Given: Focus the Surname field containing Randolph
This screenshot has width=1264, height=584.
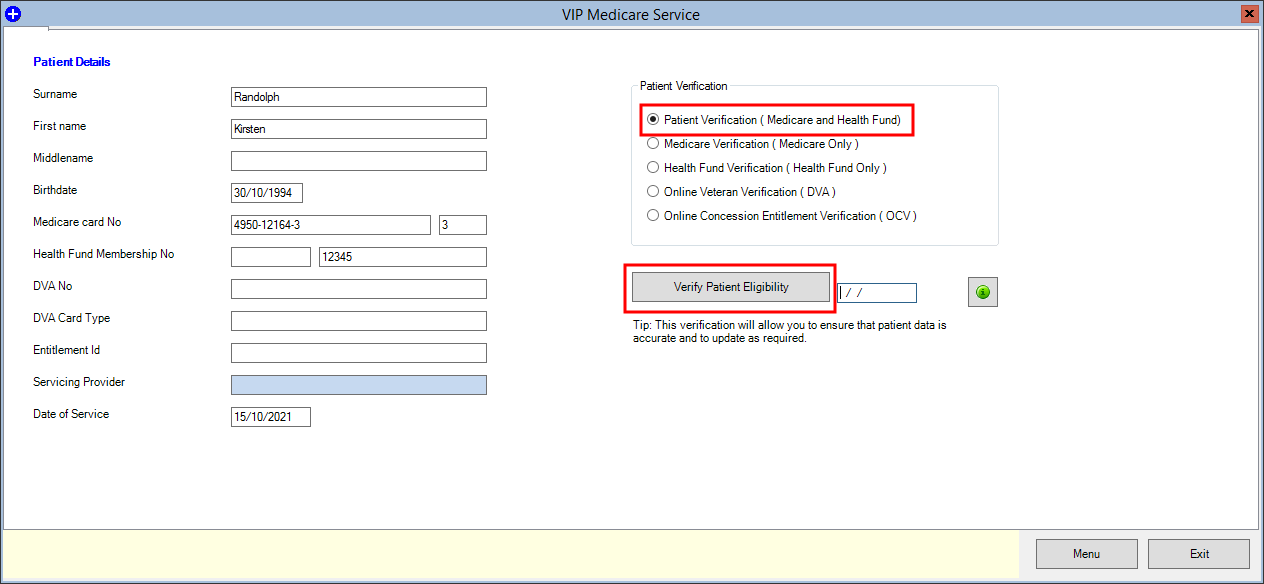Looking at the screenshot, I should [x=359, y=97].
